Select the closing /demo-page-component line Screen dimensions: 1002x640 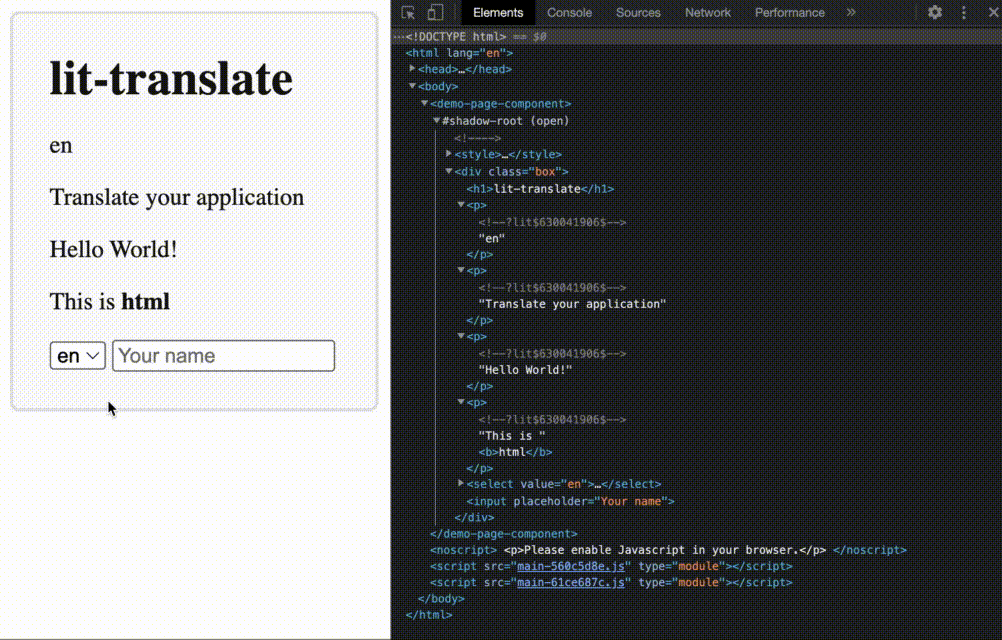point(504,533)
